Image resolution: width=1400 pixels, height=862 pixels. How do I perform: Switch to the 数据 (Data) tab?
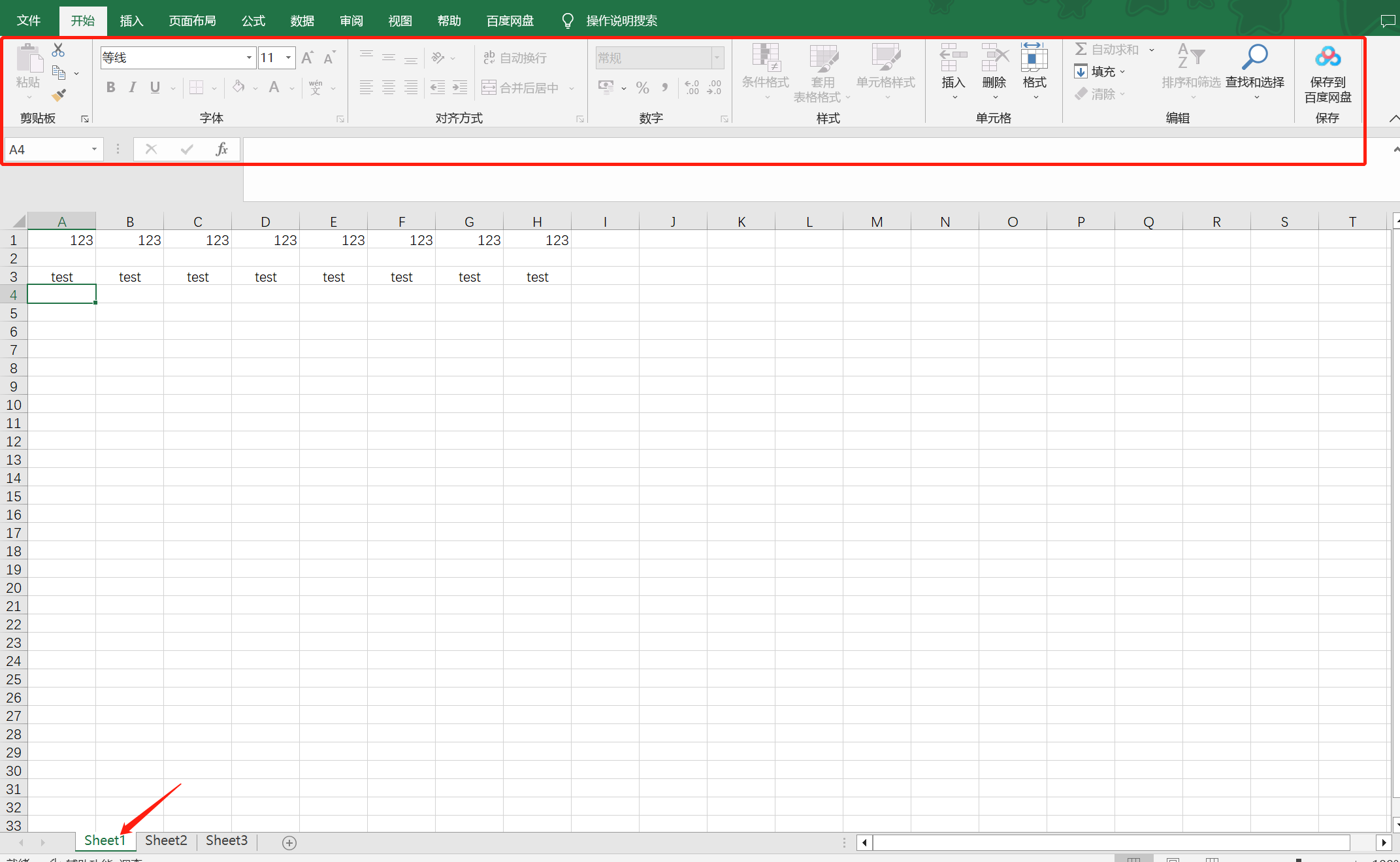[x=302, y=21]
